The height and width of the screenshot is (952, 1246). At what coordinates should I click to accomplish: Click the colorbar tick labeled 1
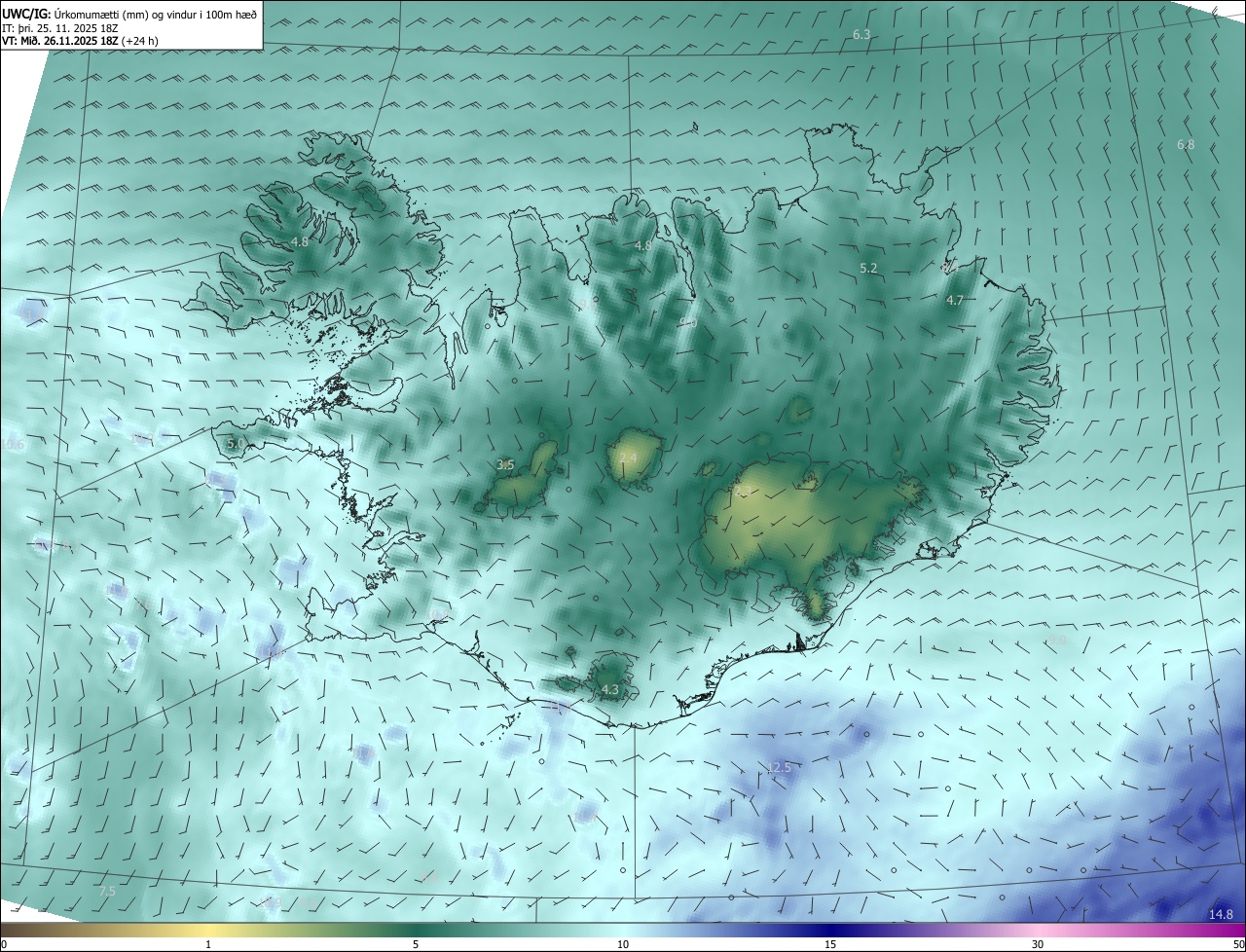[x=208, y=944]
